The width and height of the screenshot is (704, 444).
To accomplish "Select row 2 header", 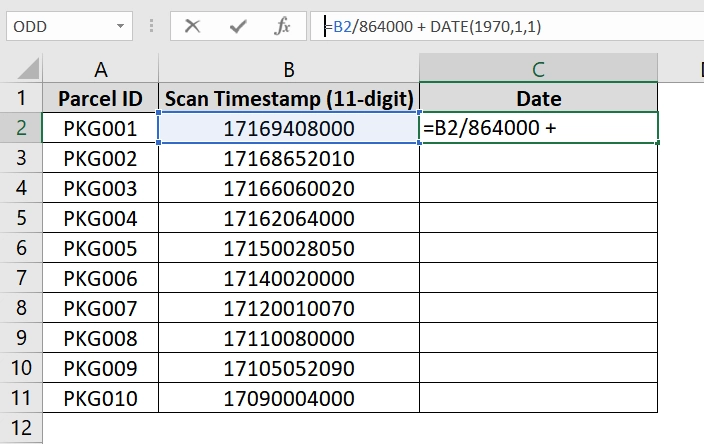I will click(21, 127).
